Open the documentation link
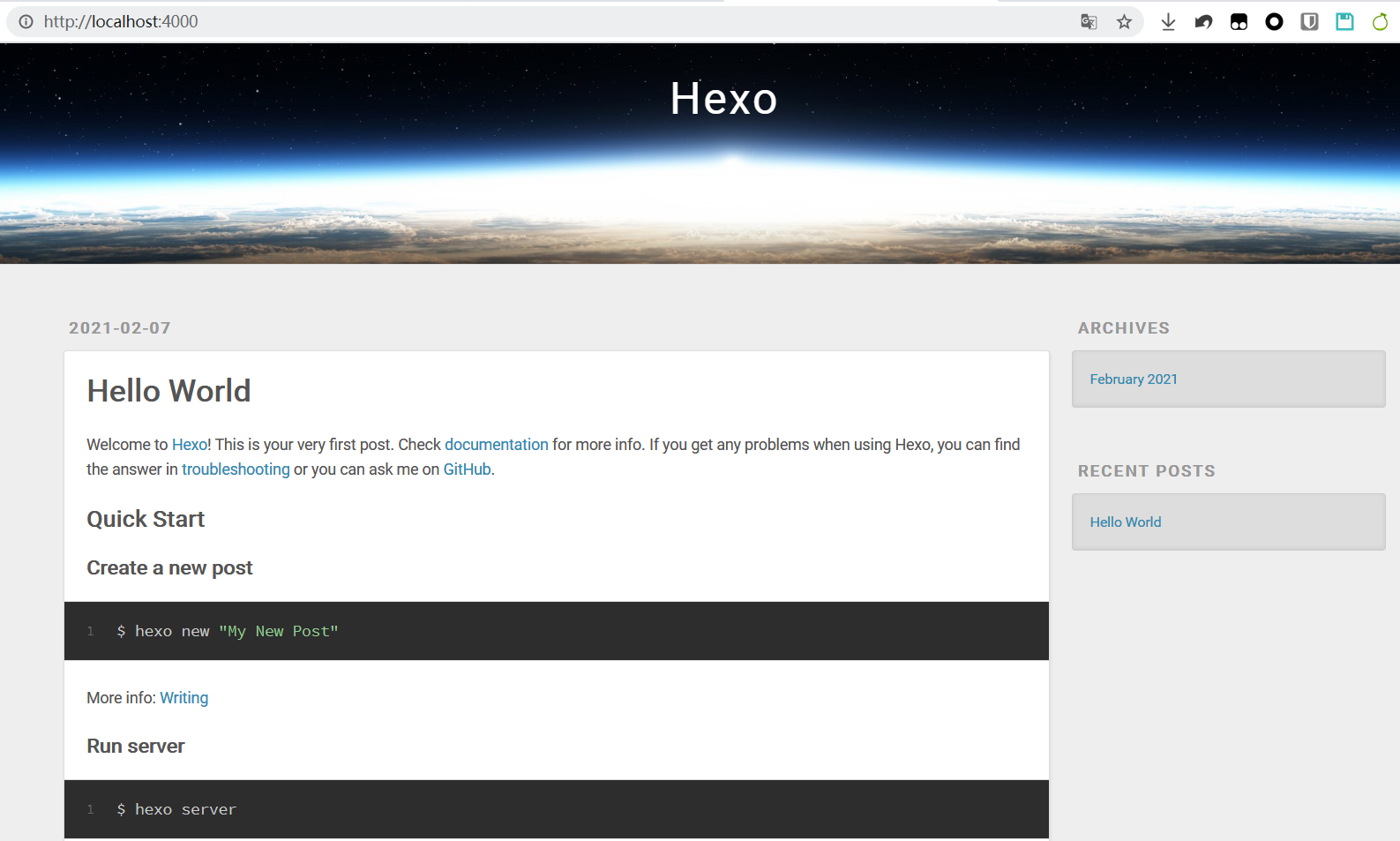This screenshot has width=1400, height=841. tap(497, 445)
